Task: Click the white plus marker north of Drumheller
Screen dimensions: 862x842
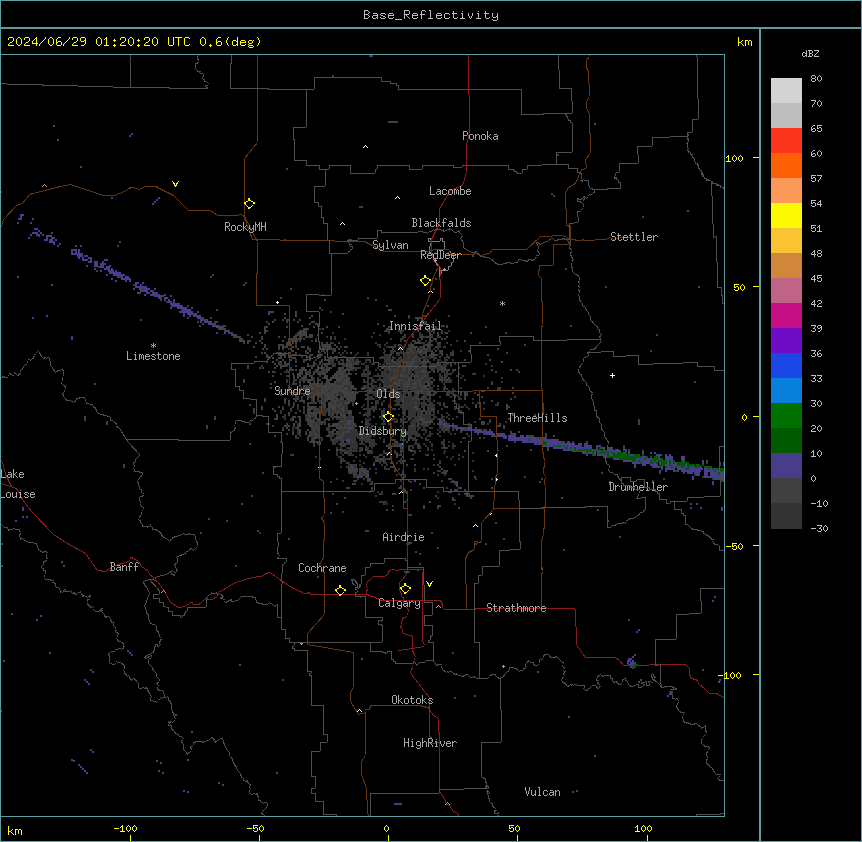Action: pyautogui.click(x=612, y=375)
